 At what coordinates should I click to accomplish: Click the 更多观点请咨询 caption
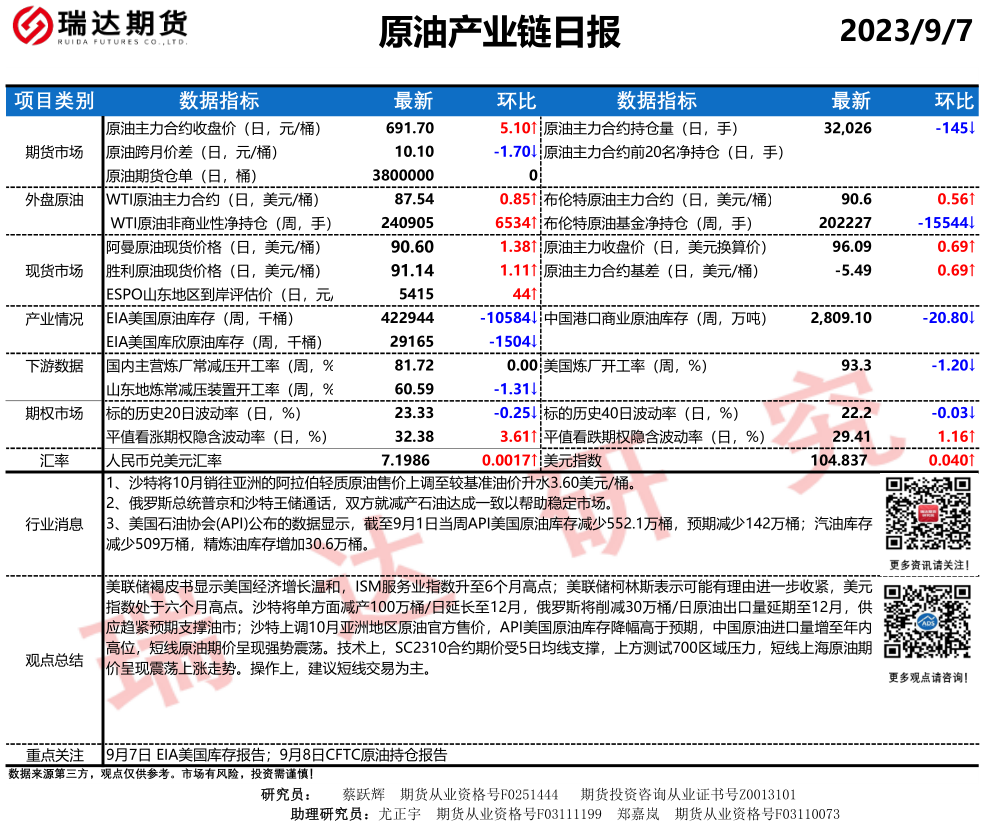click(927, 678)
